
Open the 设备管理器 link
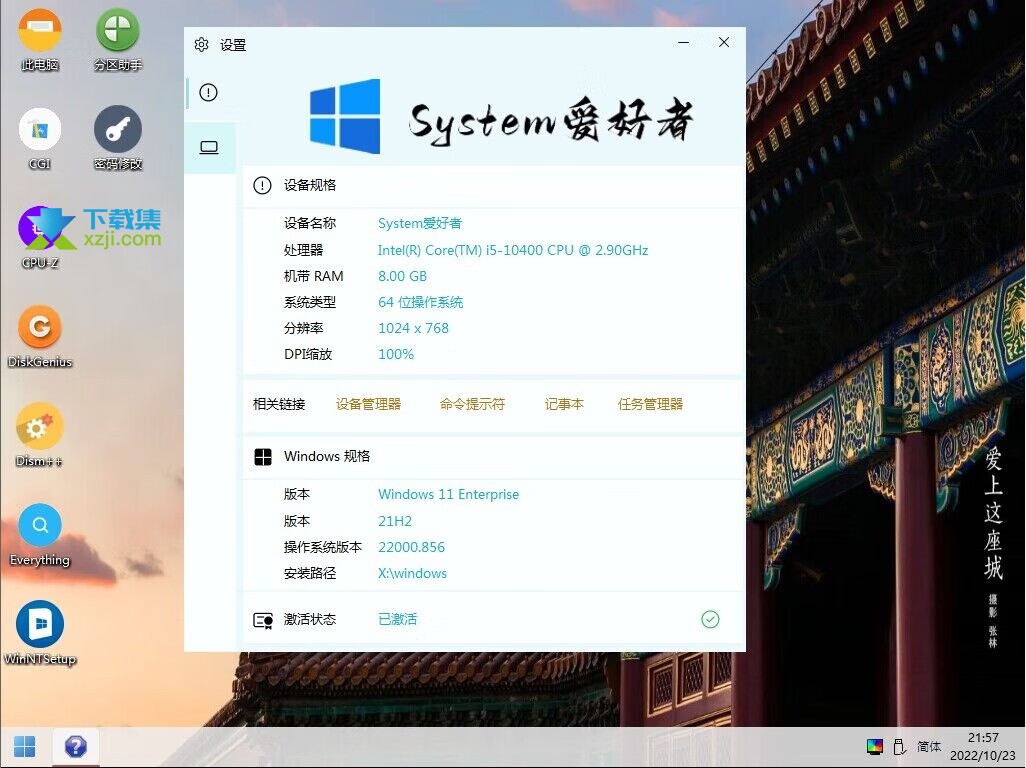tap(368, 404)
